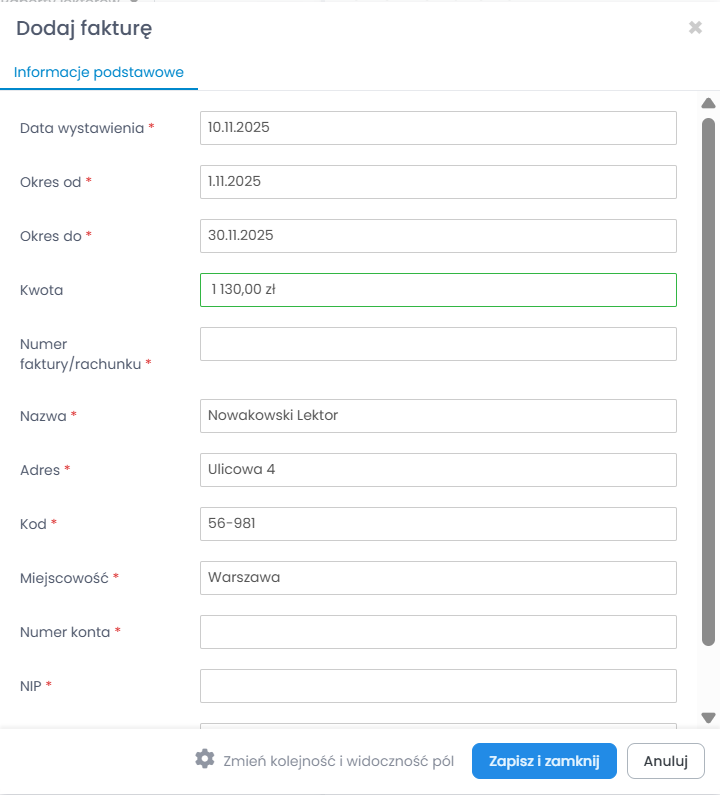Open Zmień kolejność i widoczność pól link
Image resolution: width=720 pixels, height=795 pixels.
338,761
